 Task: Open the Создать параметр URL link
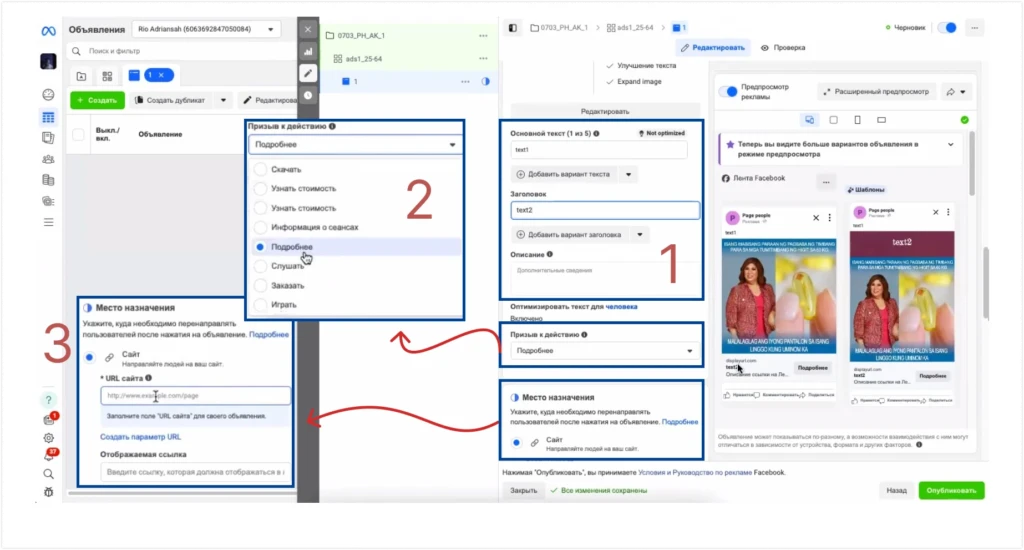tap(140, 437)
